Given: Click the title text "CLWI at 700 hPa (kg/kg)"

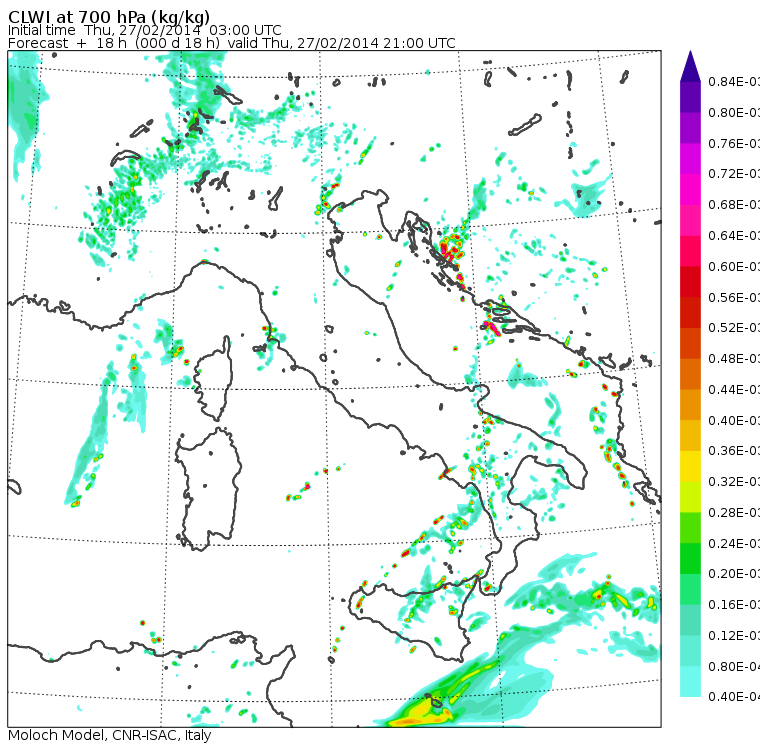Looking at the screenshot, I should coord(109,17).
